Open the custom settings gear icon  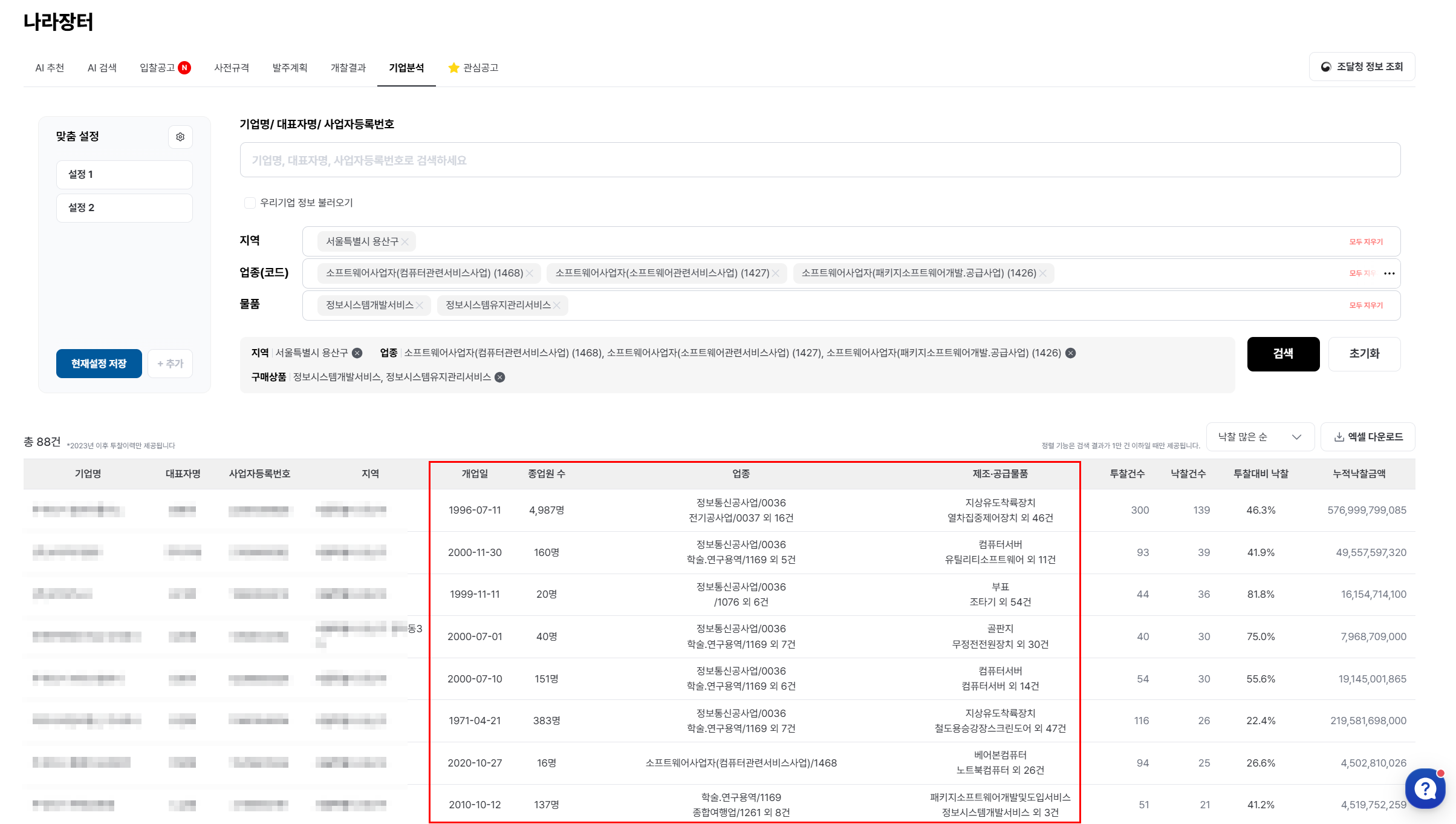[180, 137]
